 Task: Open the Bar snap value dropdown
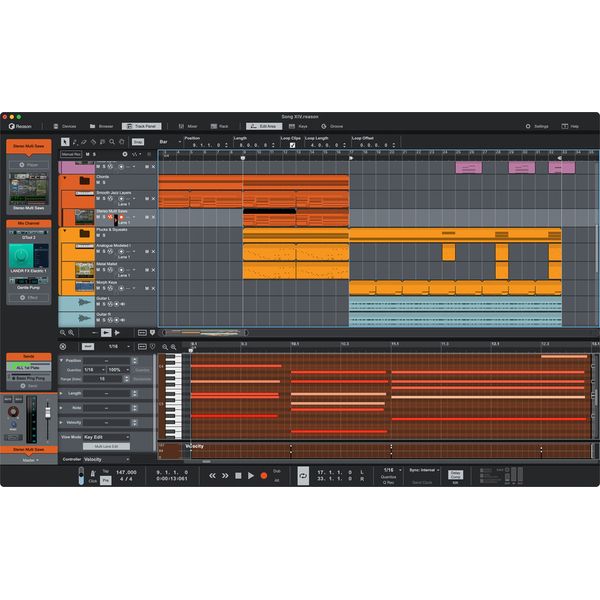coord(170,142)
